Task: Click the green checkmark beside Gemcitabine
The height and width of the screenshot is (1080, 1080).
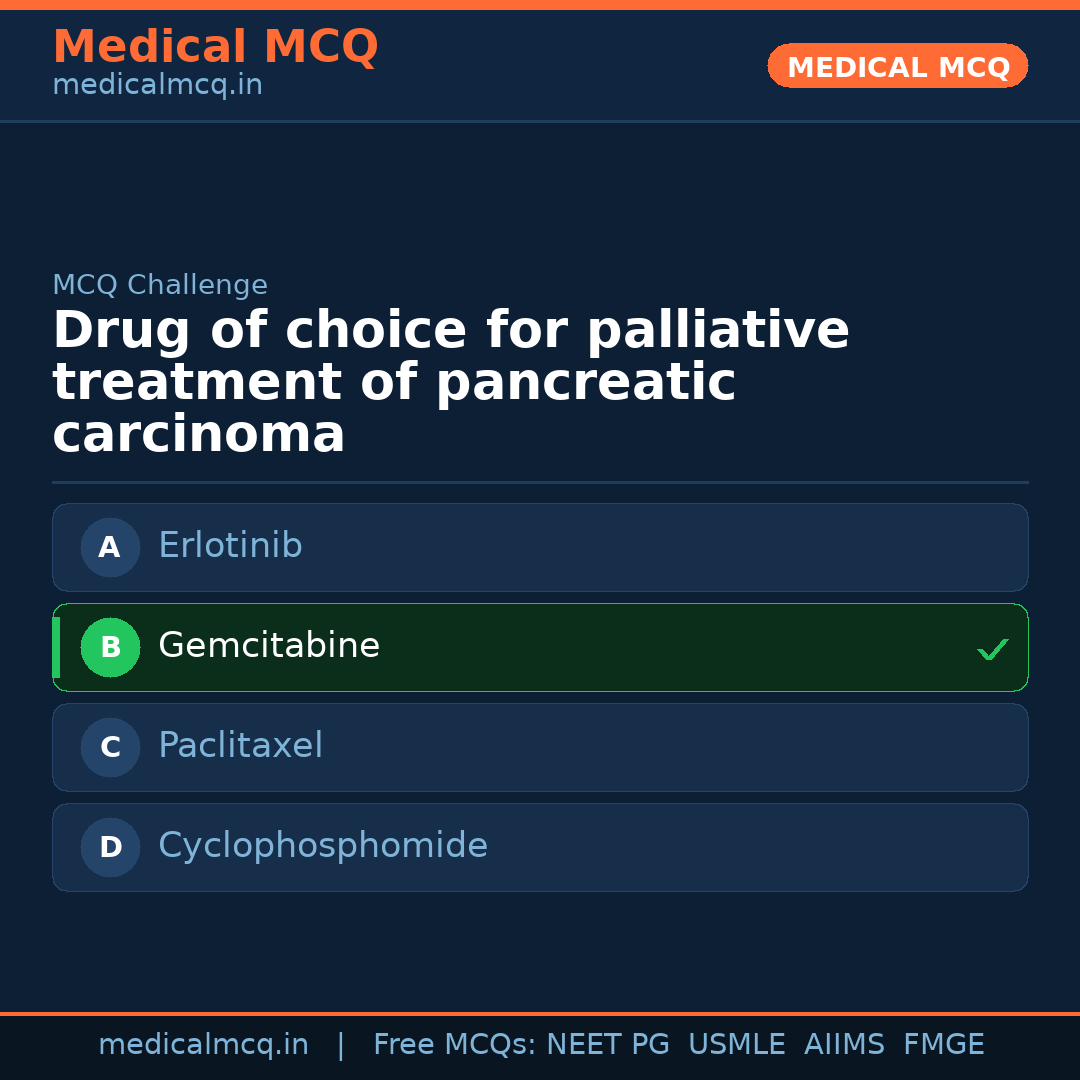Action: pyautogui.click(x=992, y=649)
